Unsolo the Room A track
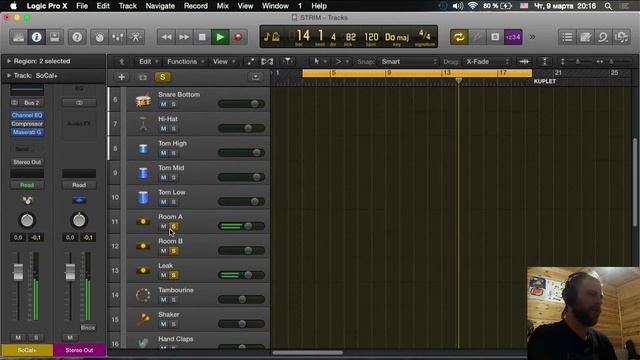The image size is (640, 360). [x=173, y=227]
